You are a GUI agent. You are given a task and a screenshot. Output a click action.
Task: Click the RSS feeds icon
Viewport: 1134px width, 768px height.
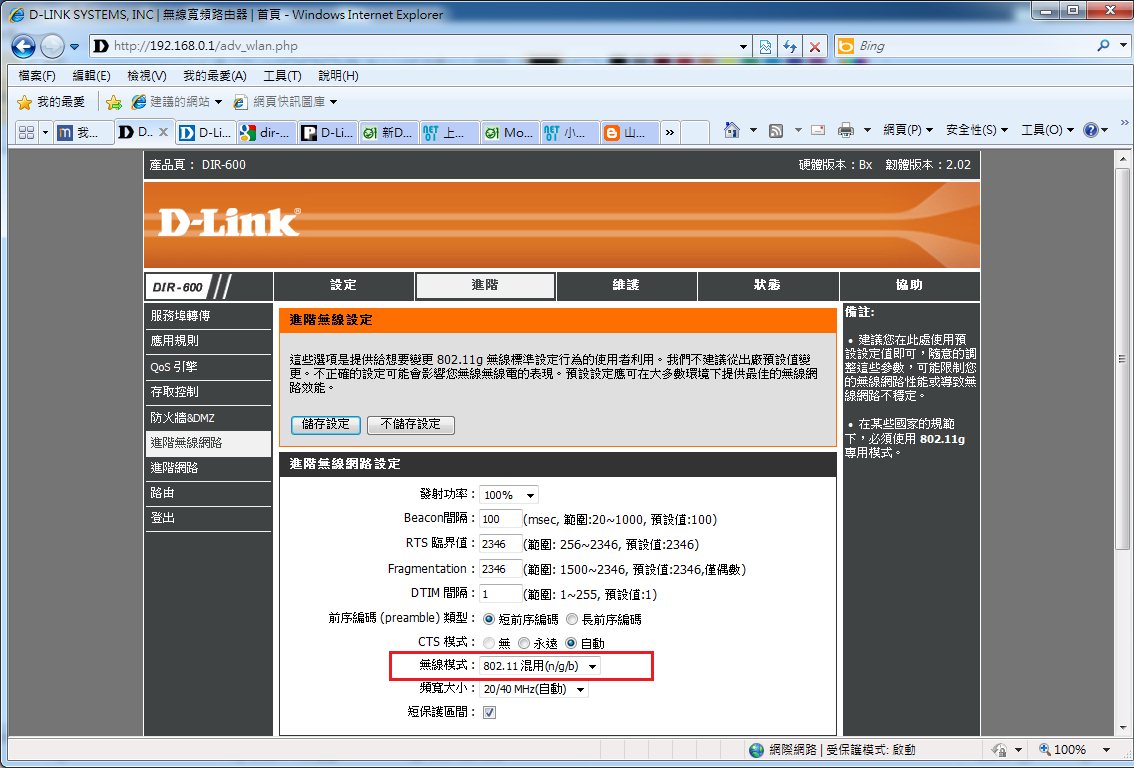tap(775, 131)
